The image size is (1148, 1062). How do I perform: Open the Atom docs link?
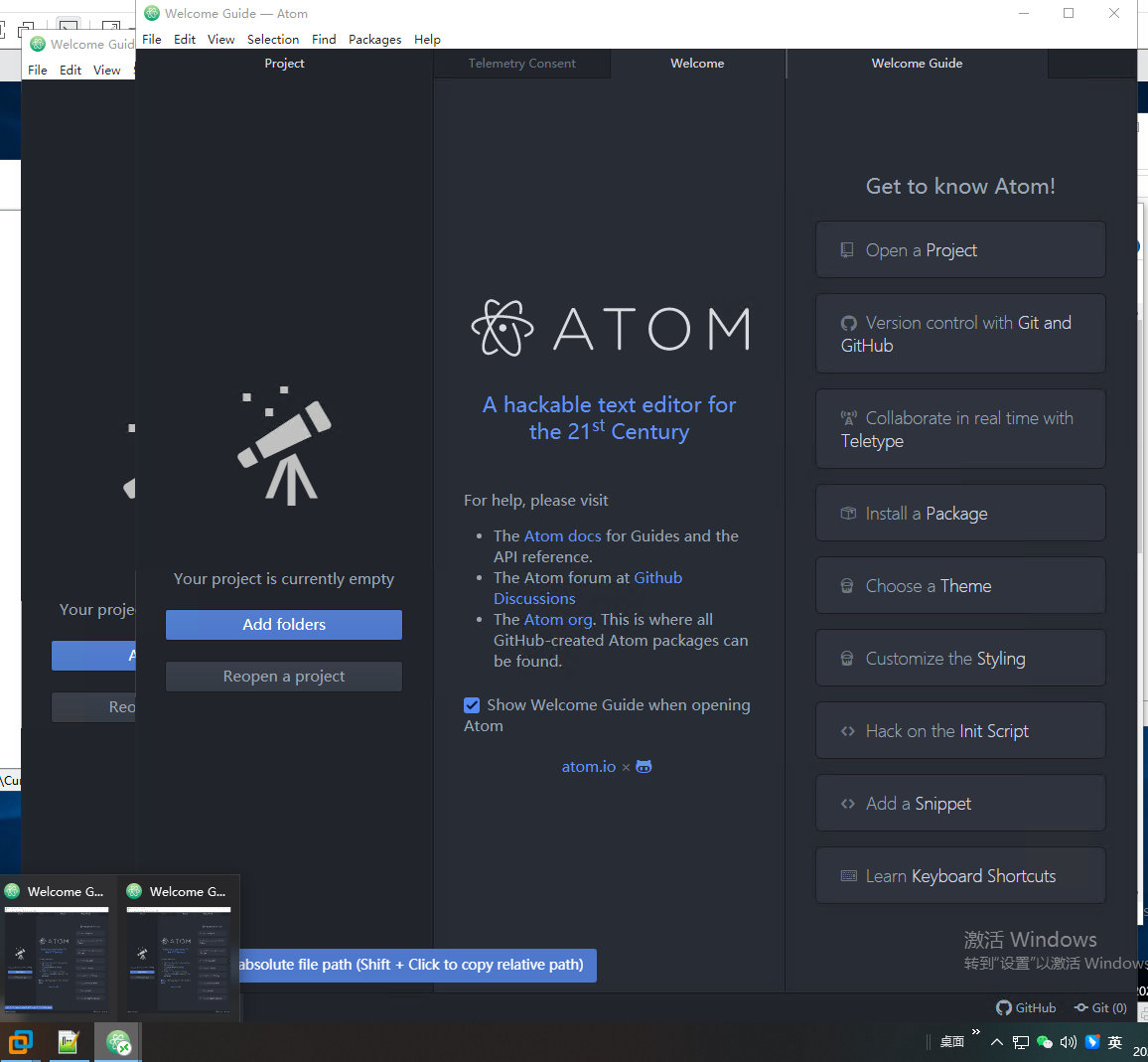click(562, 536)
